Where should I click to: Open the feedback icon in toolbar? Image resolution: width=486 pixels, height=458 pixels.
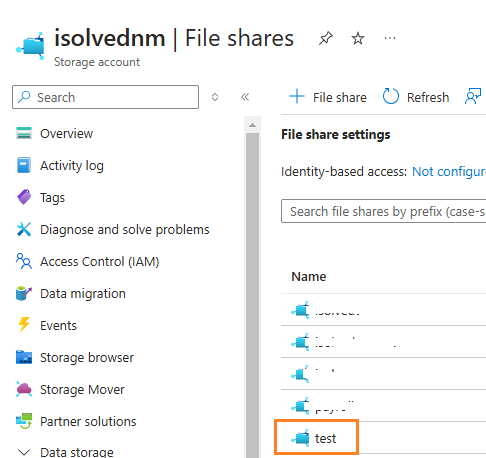click(473, 96)
